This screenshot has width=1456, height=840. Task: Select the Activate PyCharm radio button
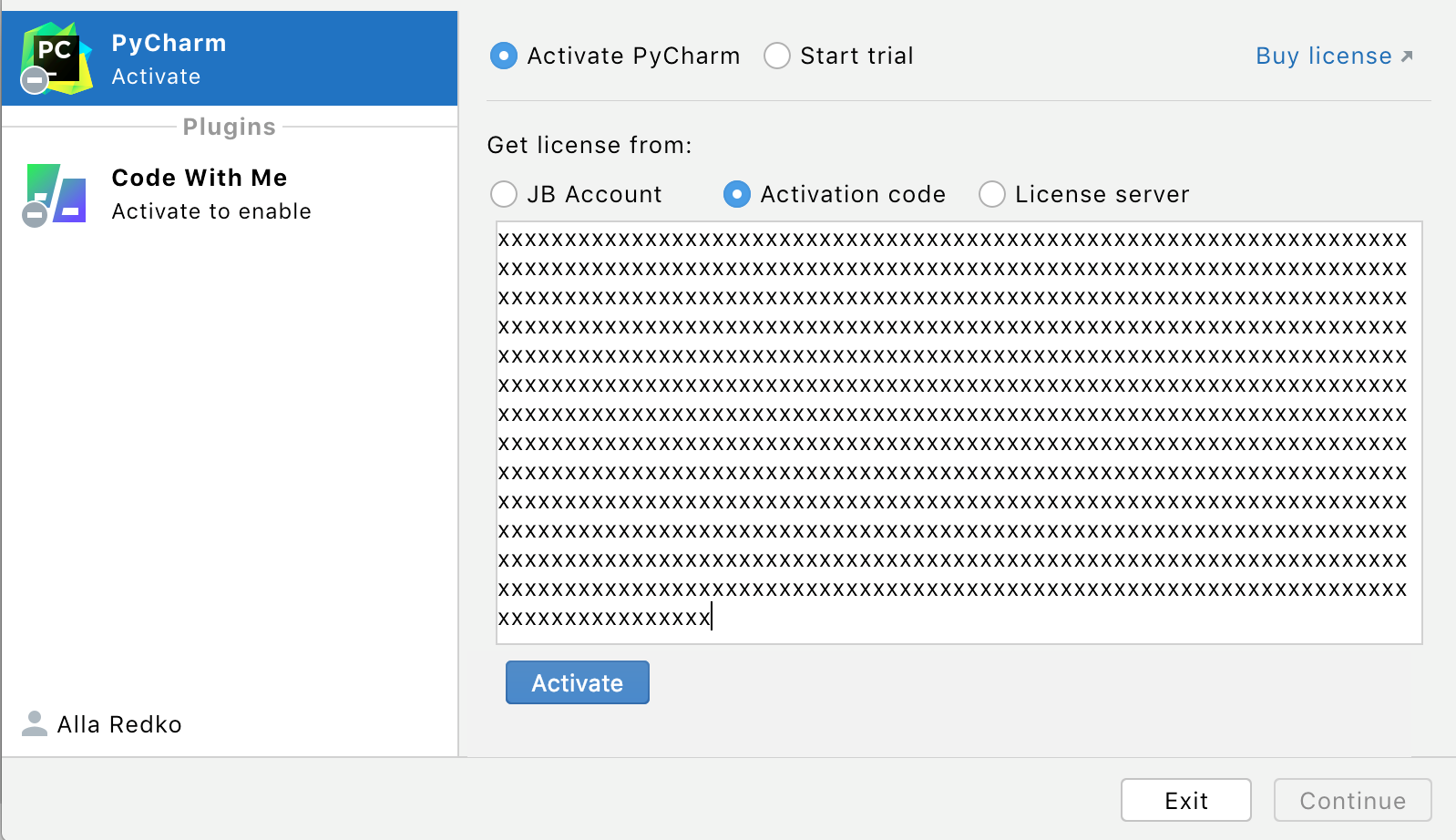pos(504,56)
